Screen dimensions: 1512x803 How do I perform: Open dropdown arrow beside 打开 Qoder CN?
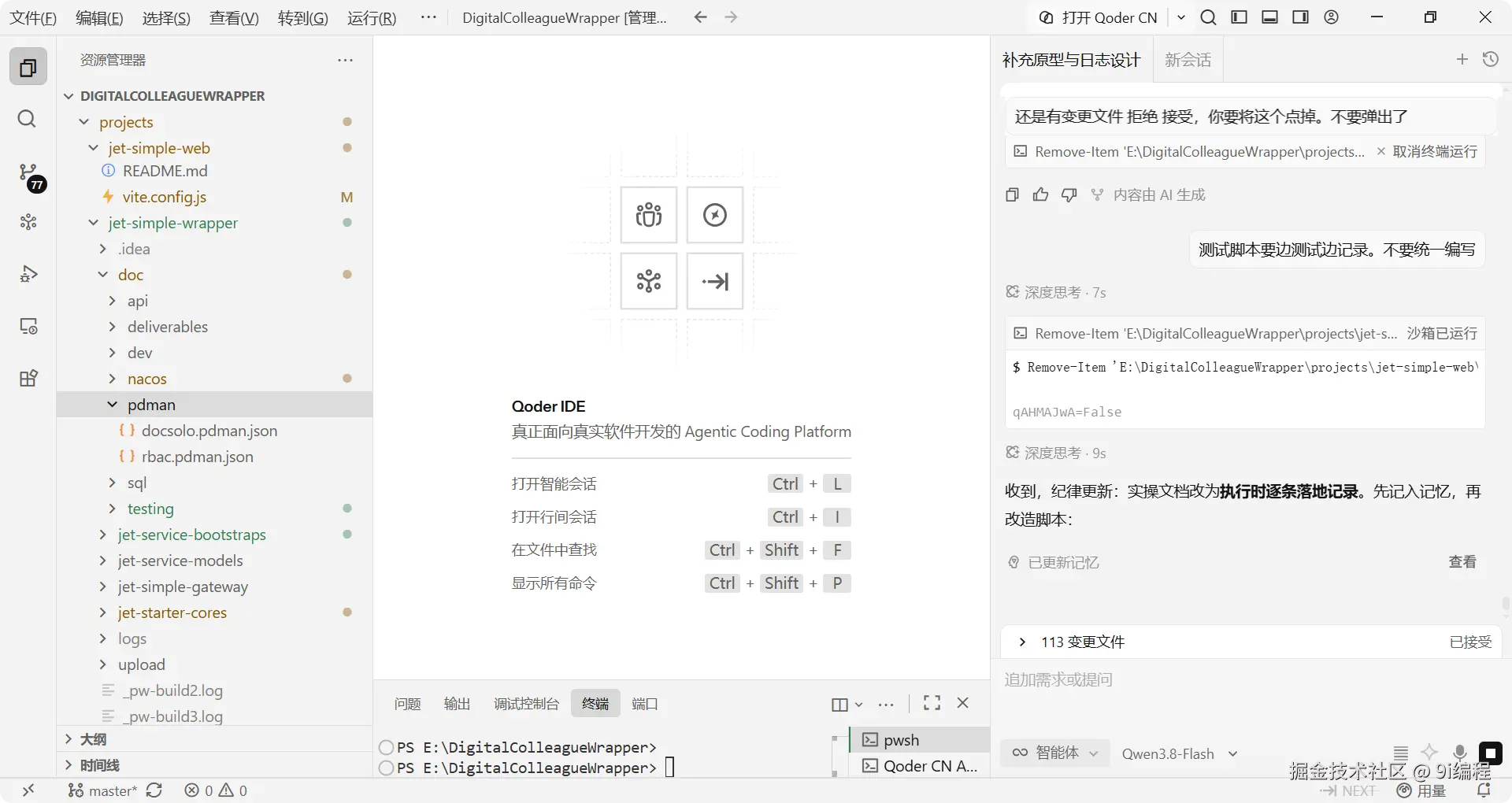coord(1180,17)
